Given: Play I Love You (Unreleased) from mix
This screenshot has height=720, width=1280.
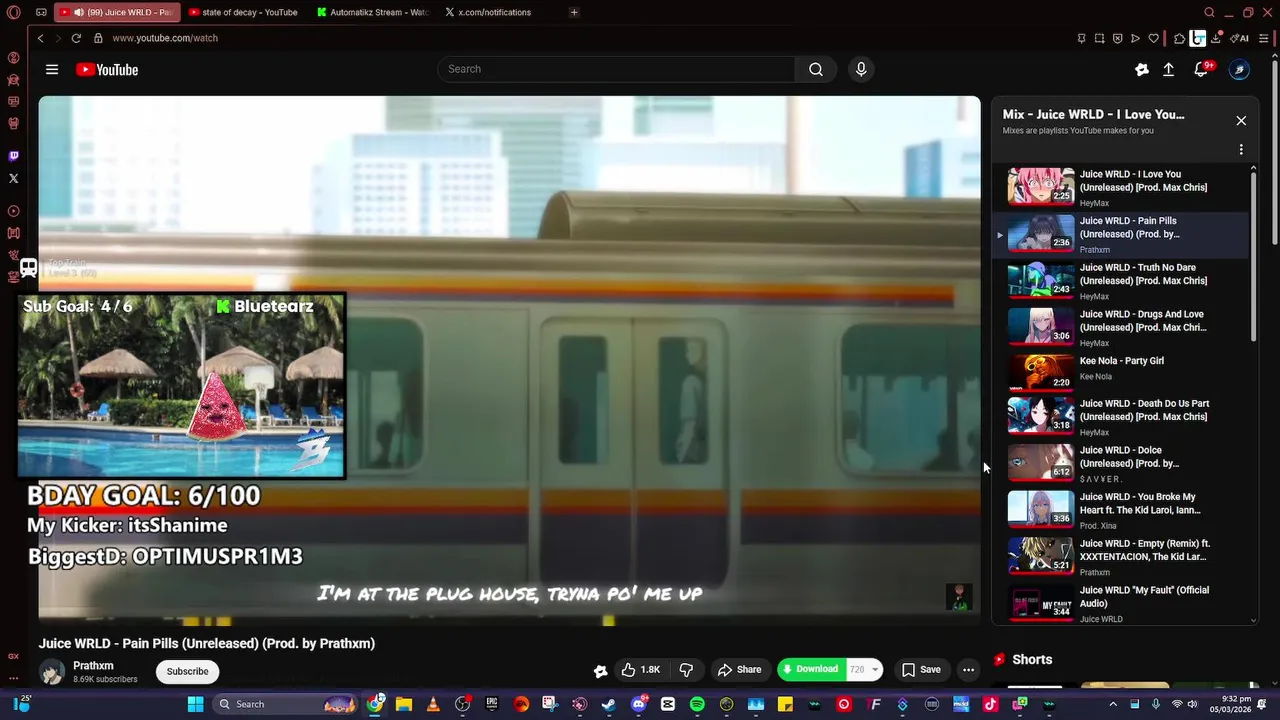Looking at the screenshot, I should click(x=1120, y=187).
